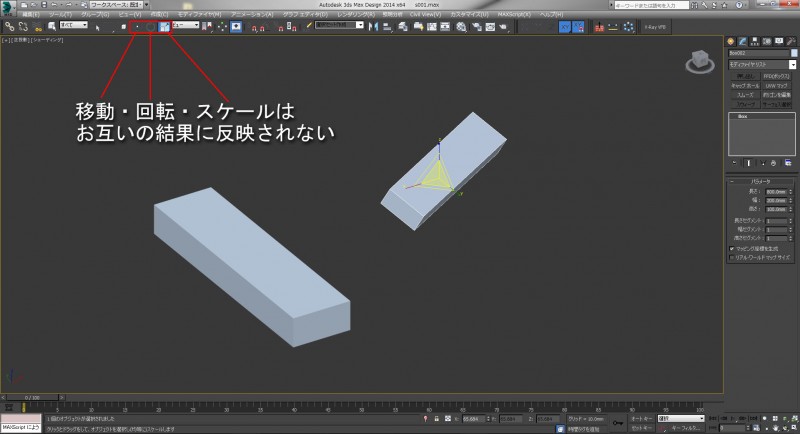
Task: Select the Scale tool in main toolbar
Action: point(163,26)
